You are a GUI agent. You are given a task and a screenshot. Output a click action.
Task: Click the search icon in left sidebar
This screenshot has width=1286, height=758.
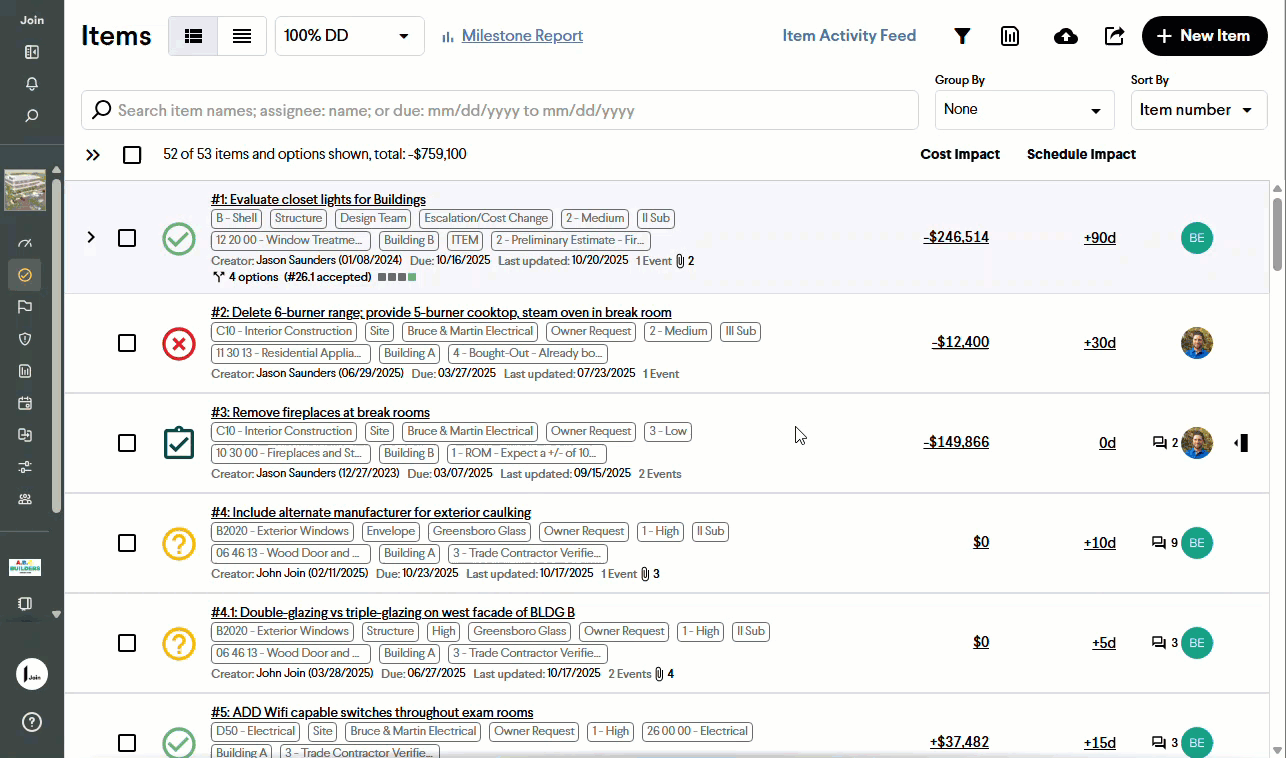click(32, 116)
